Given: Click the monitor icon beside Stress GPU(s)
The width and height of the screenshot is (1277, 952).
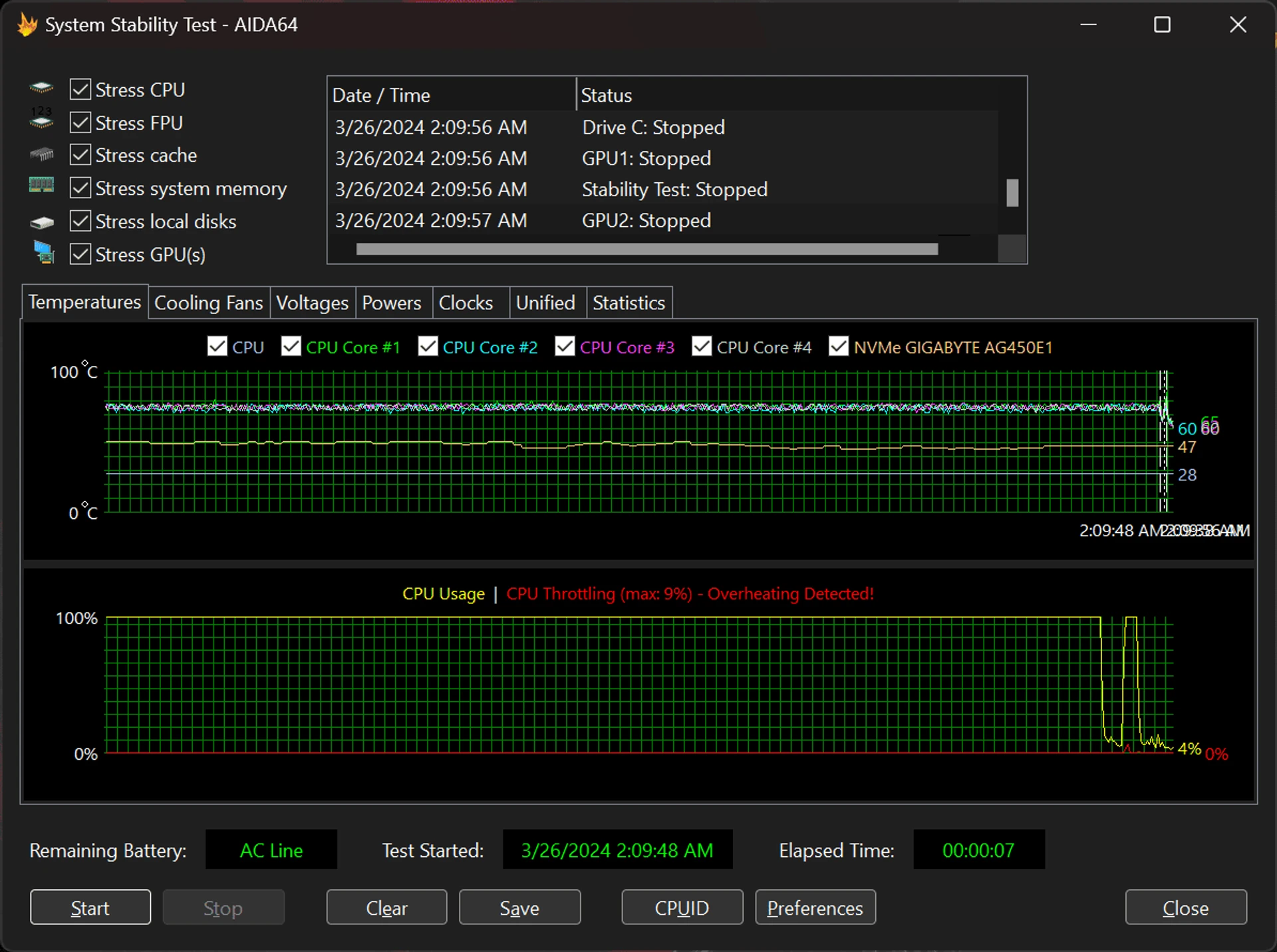Looking at the screenshot, I should [x=44, y=252].
